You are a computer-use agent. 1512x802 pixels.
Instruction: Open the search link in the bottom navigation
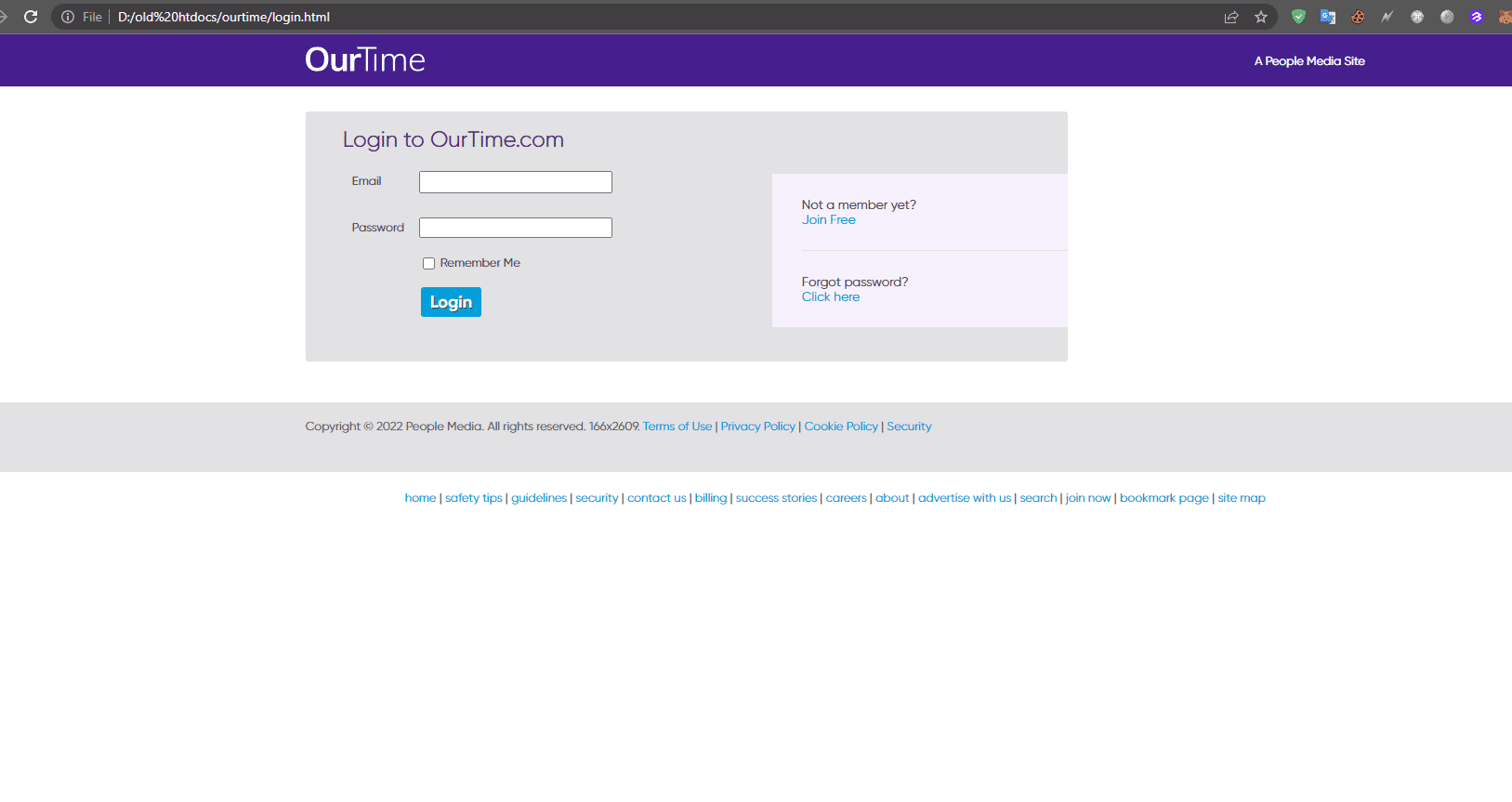click(1039, 498)
